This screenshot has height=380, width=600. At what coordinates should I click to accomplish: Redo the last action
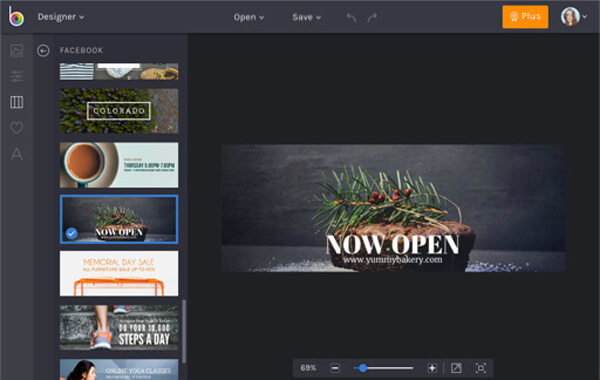tap(372, 17)
